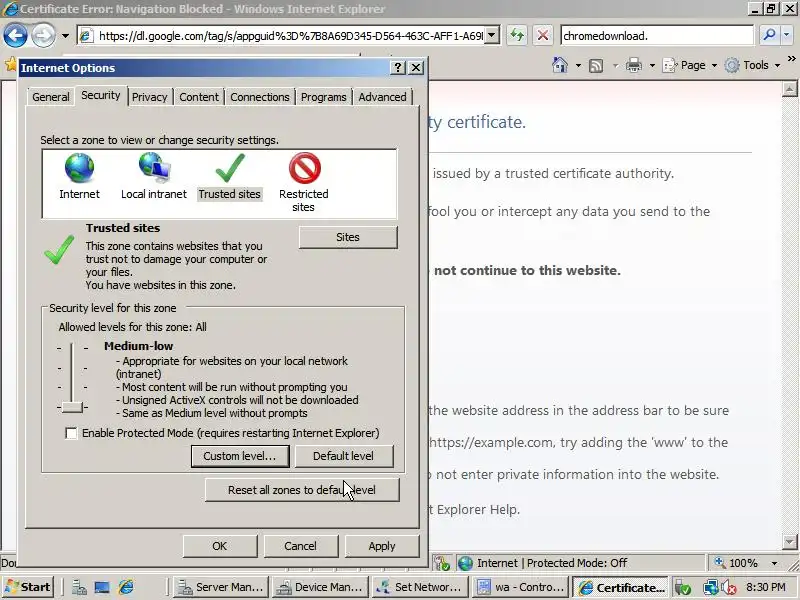Viewport: 800px width, 600px height.
Task: Click the Print toolbar icon
Action: (x=634, y=65)
